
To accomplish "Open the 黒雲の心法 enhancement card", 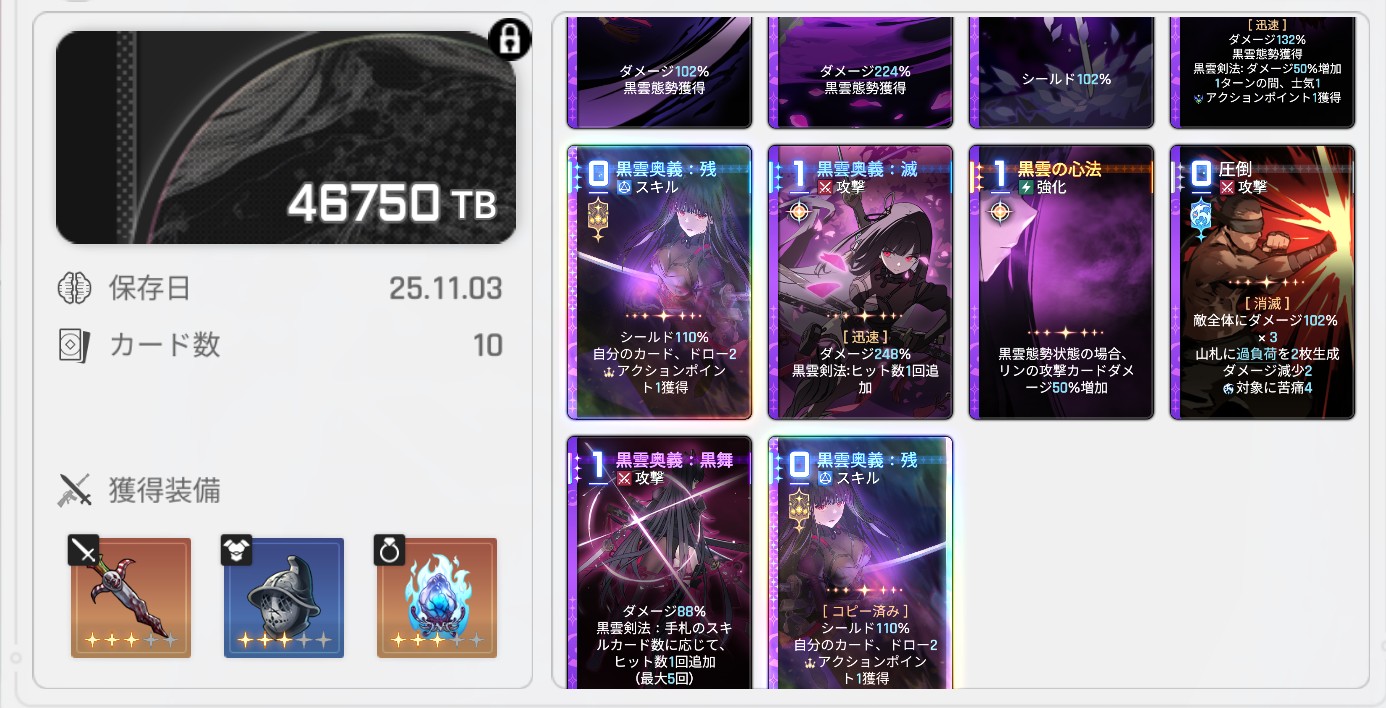I will [x=1061, y=282].
